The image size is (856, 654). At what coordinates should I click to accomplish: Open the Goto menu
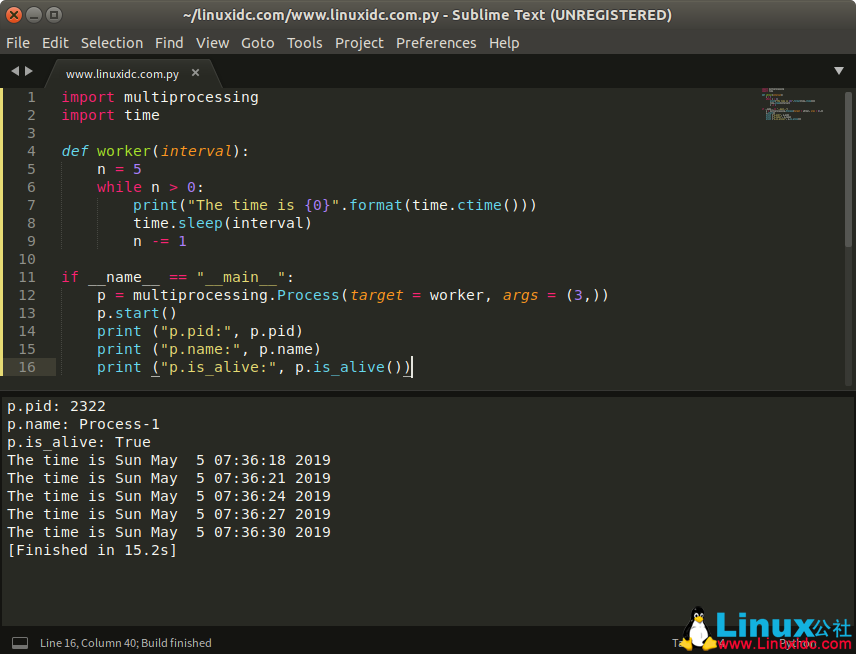pyautogui.click(x=258, y=43)
